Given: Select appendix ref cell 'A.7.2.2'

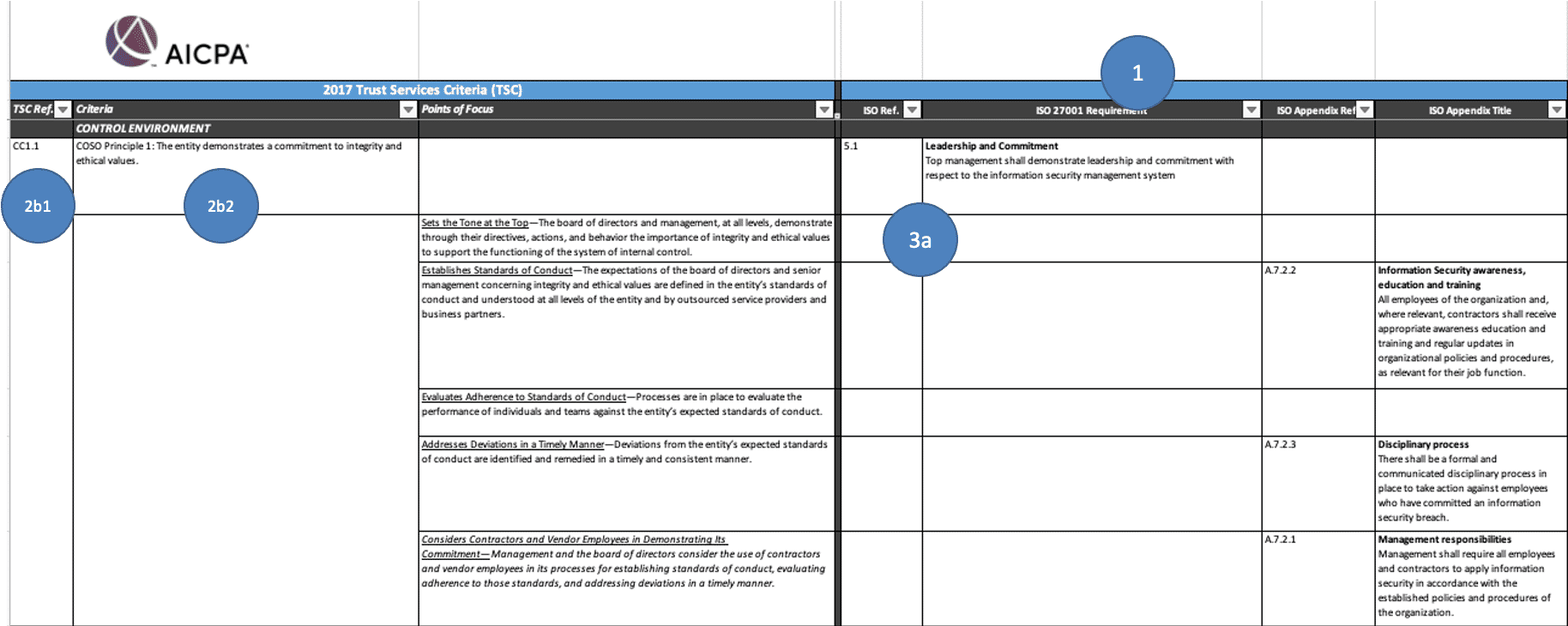Looking at the screenshot, I should pos(1318,325).
